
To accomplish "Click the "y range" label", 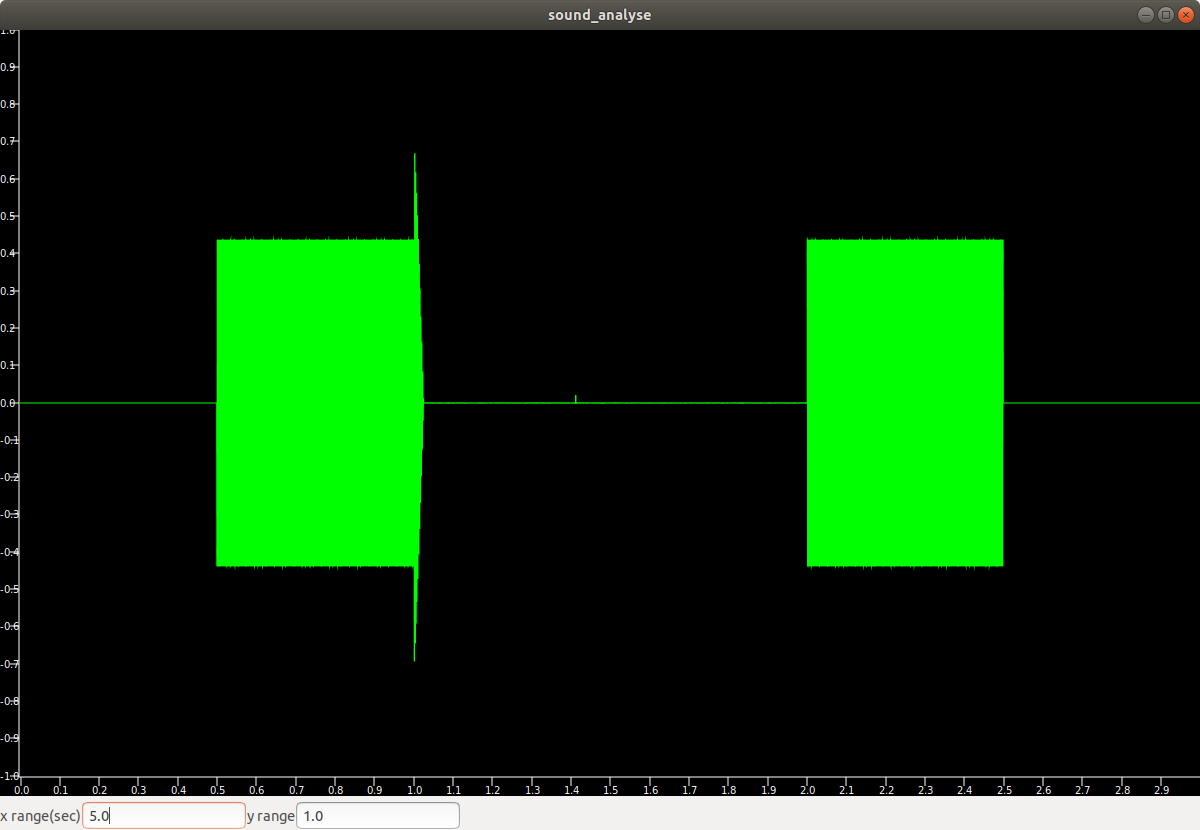I will pyautogui.click(x=270, y=816).
